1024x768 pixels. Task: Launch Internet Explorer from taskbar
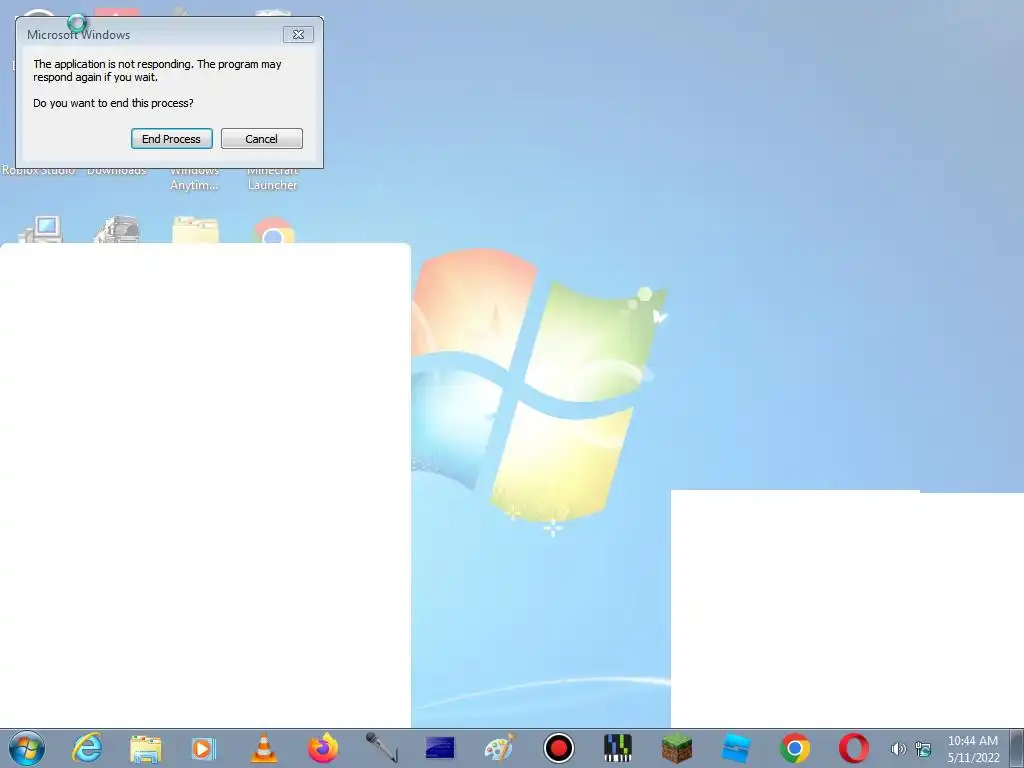coord(87,748)
